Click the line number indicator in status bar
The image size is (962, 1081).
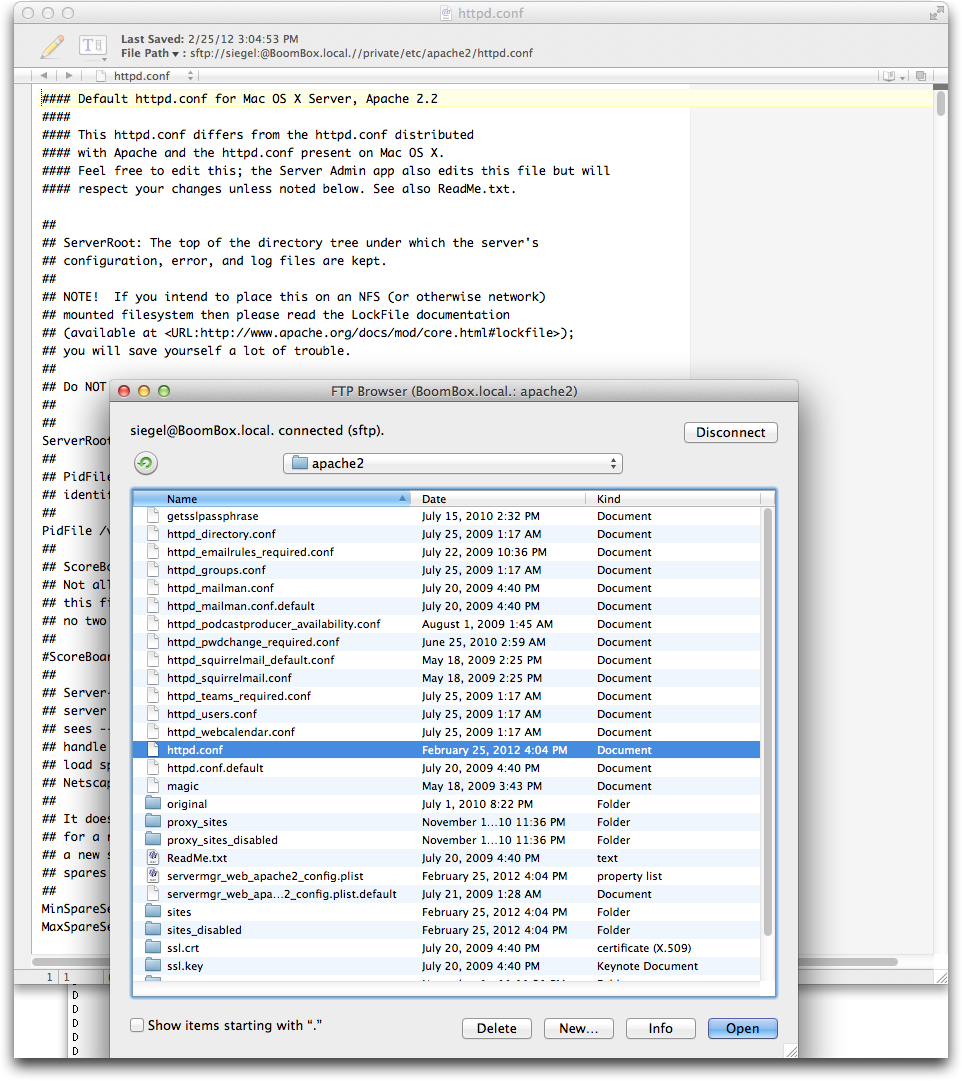(50, 976)
